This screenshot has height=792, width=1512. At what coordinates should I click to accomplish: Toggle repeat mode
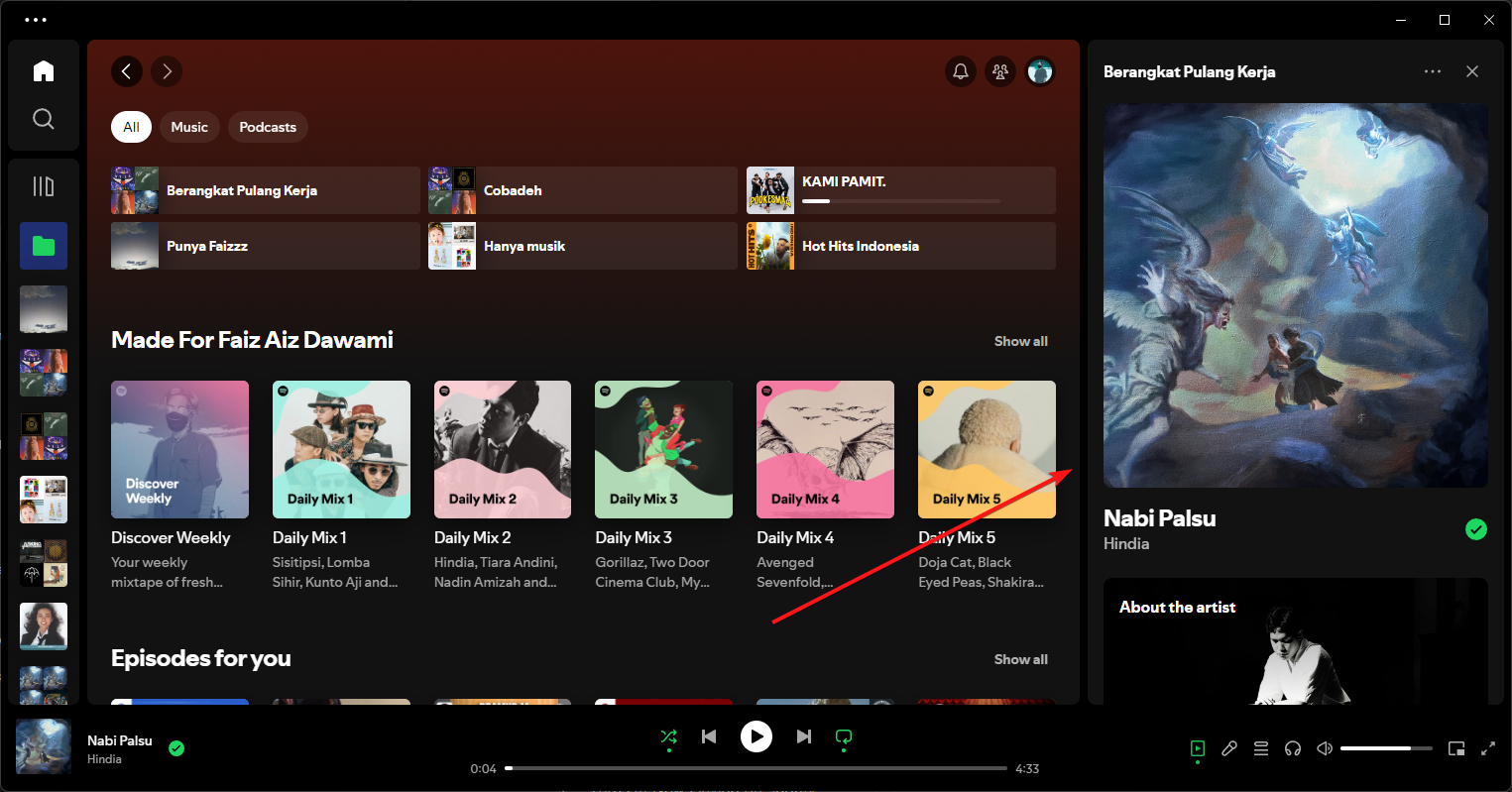click(x=844, y=736)
